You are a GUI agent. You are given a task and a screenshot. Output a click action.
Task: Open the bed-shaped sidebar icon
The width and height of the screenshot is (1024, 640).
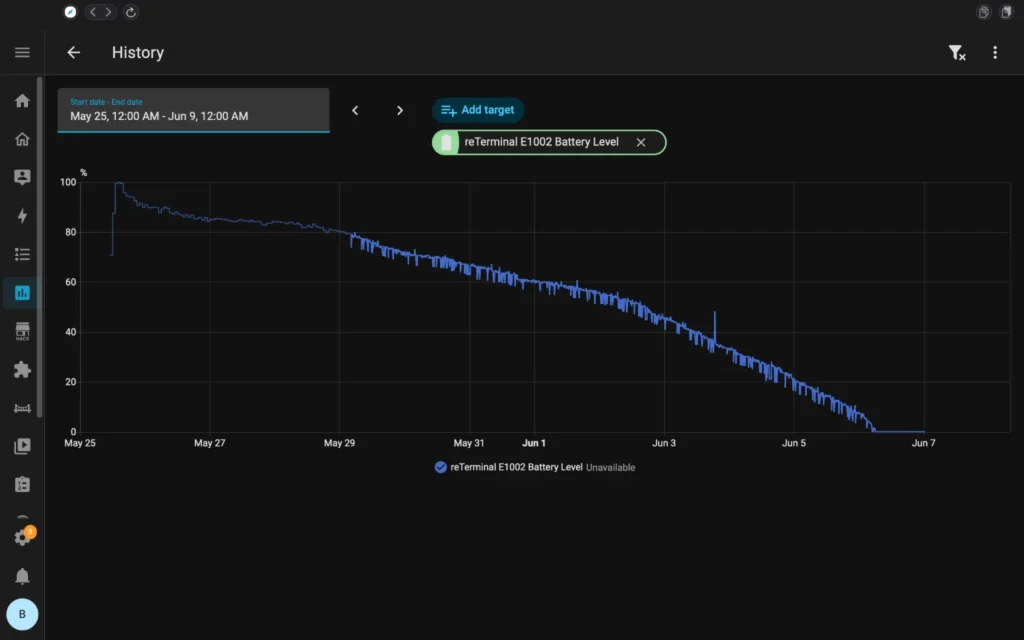point(22,408)
